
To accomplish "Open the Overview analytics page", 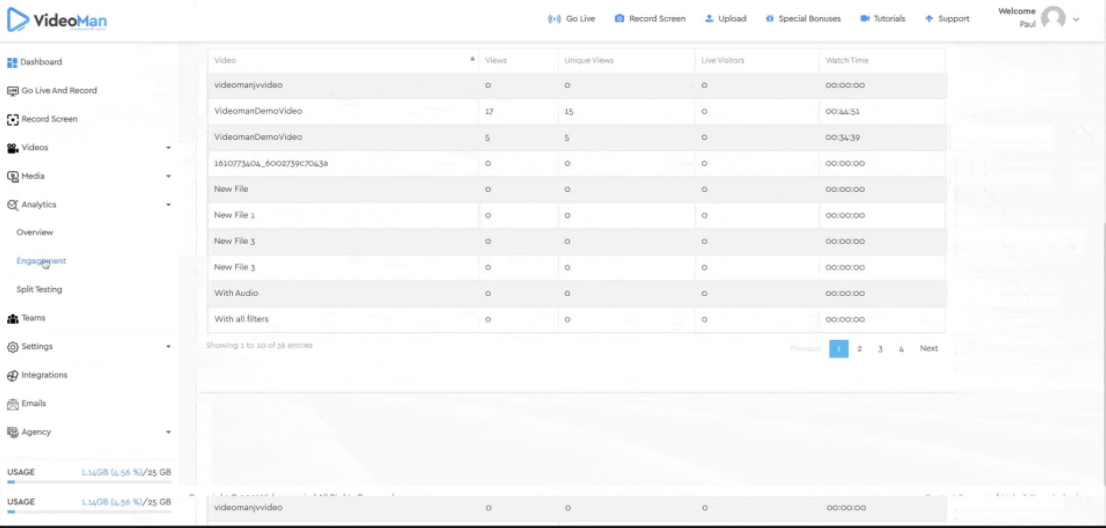I will pyautogui.click(x=35, y=233).
